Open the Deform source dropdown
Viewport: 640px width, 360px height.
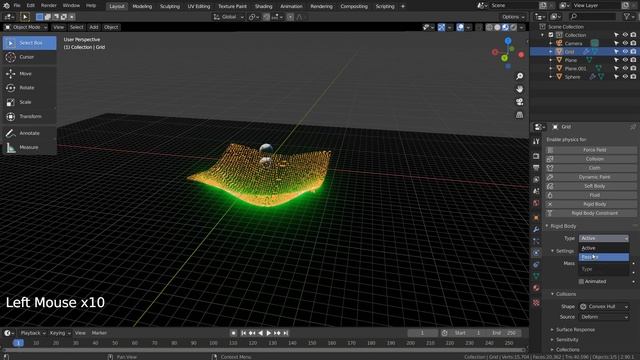pyautogui.click(x=603, y=317)
